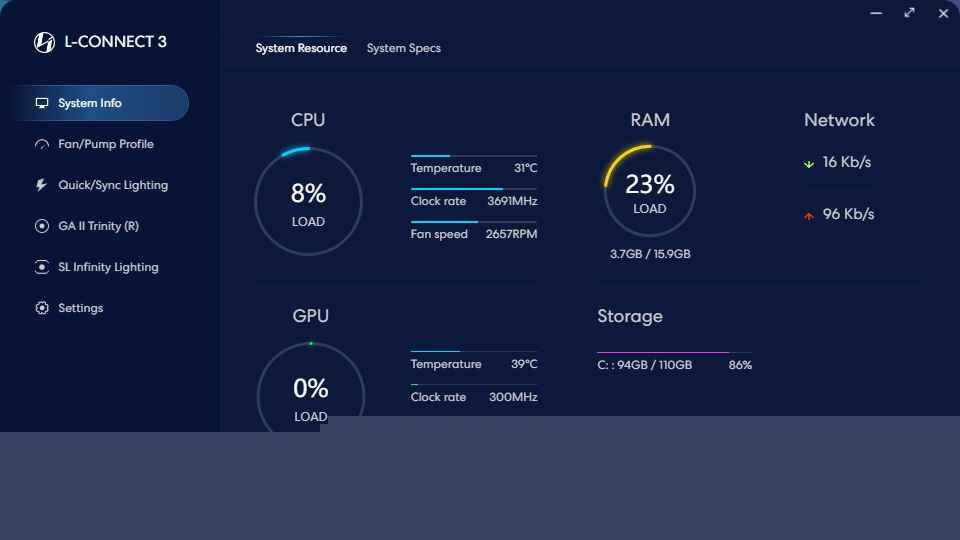The width and height of the screenshot is (960, 540).
Task: Click the GA II Trinity (R) device icon
Action: (x=42, y=226)
